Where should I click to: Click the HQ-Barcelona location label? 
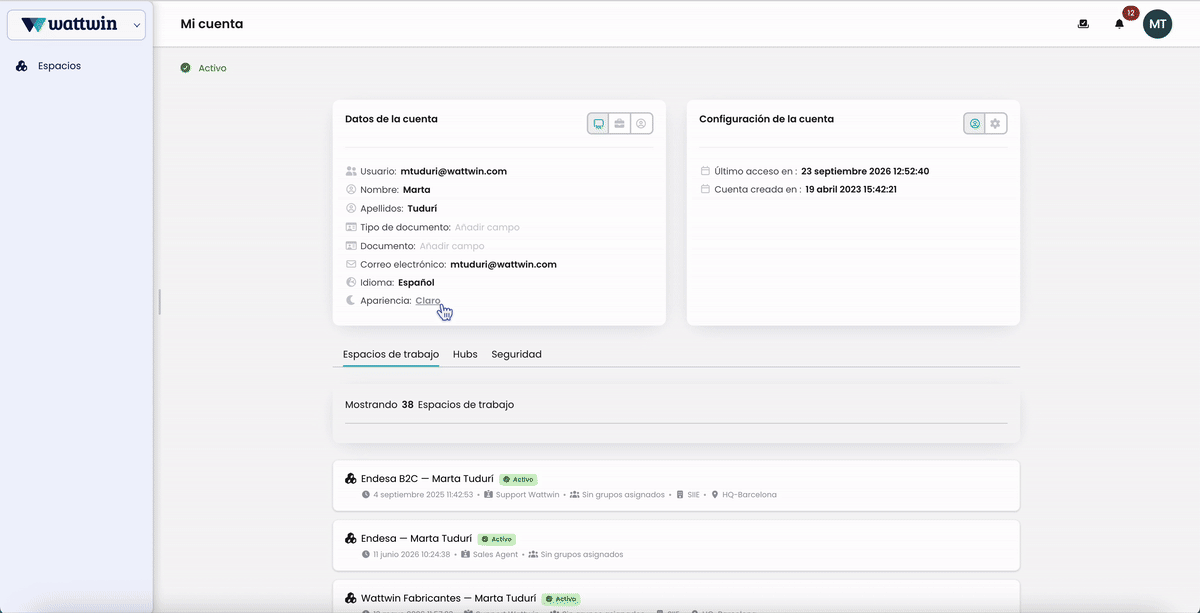750,495
